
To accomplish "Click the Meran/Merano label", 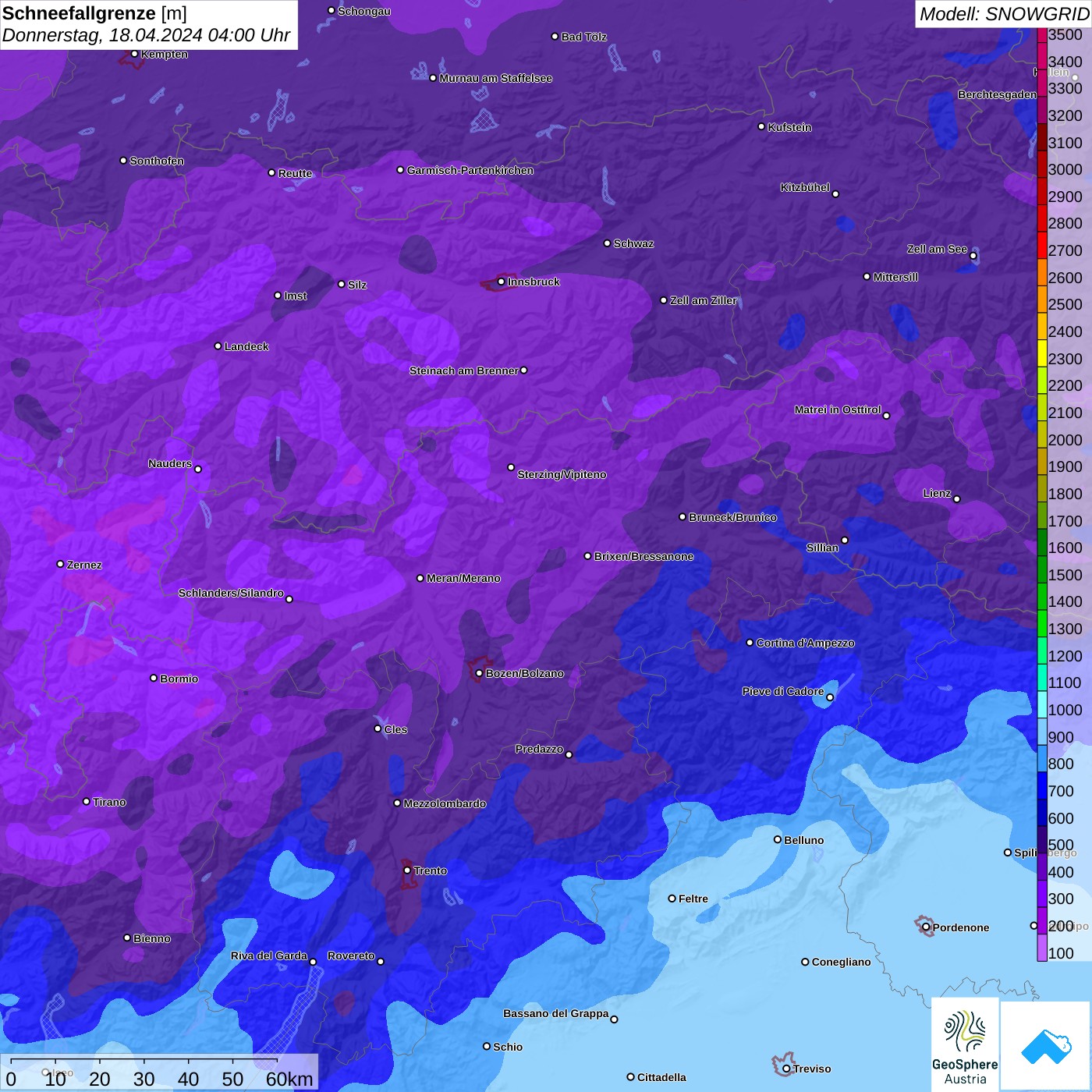I will [463, 578].
